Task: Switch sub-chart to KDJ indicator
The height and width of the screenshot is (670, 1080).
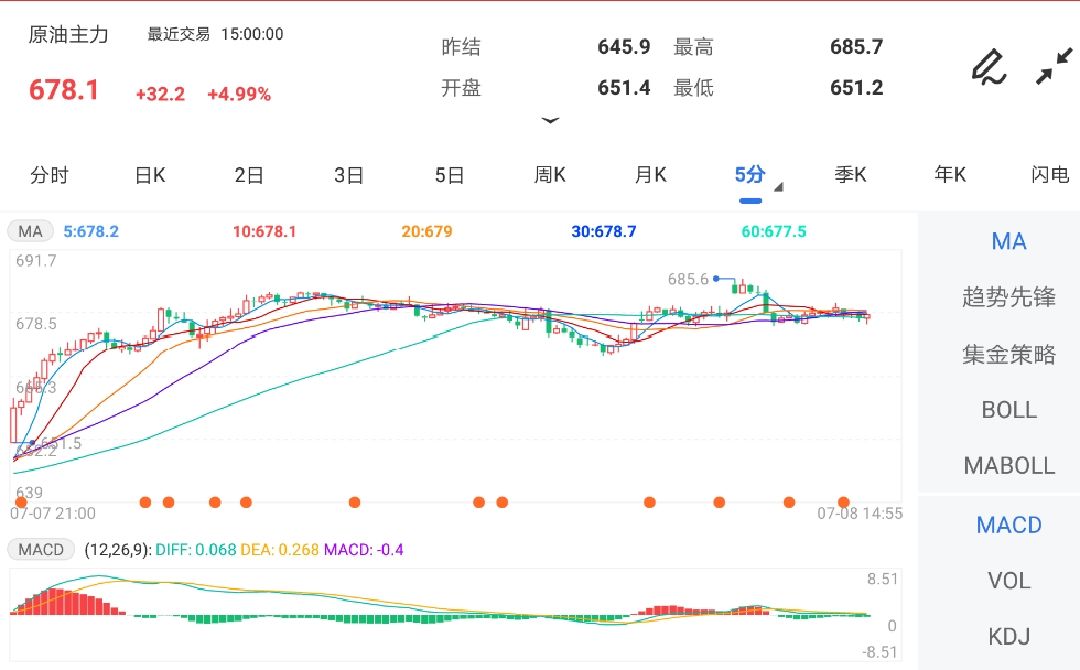Action: 1008,637
